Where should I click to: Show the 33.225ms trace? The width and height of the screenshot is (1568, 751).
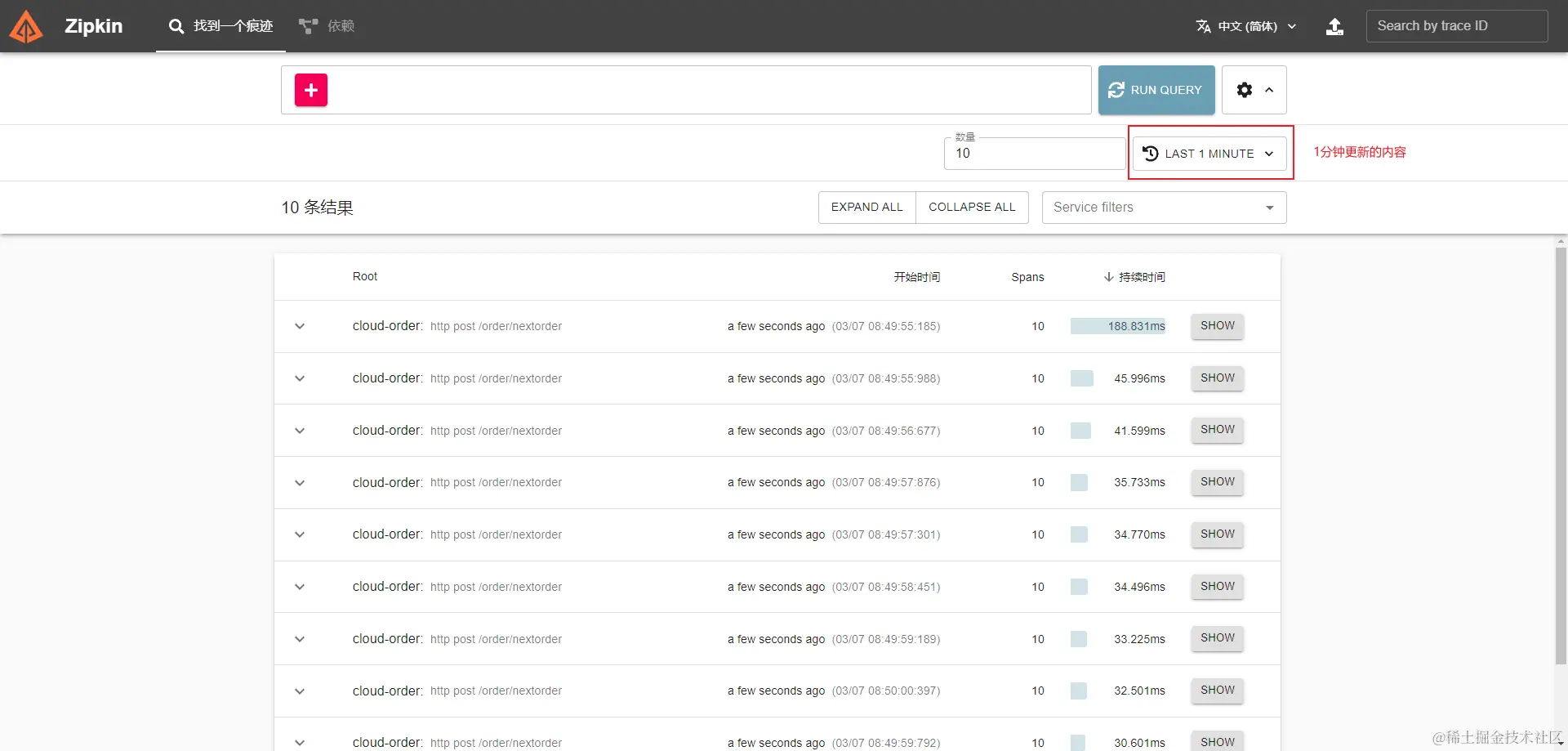(1218, 638)
